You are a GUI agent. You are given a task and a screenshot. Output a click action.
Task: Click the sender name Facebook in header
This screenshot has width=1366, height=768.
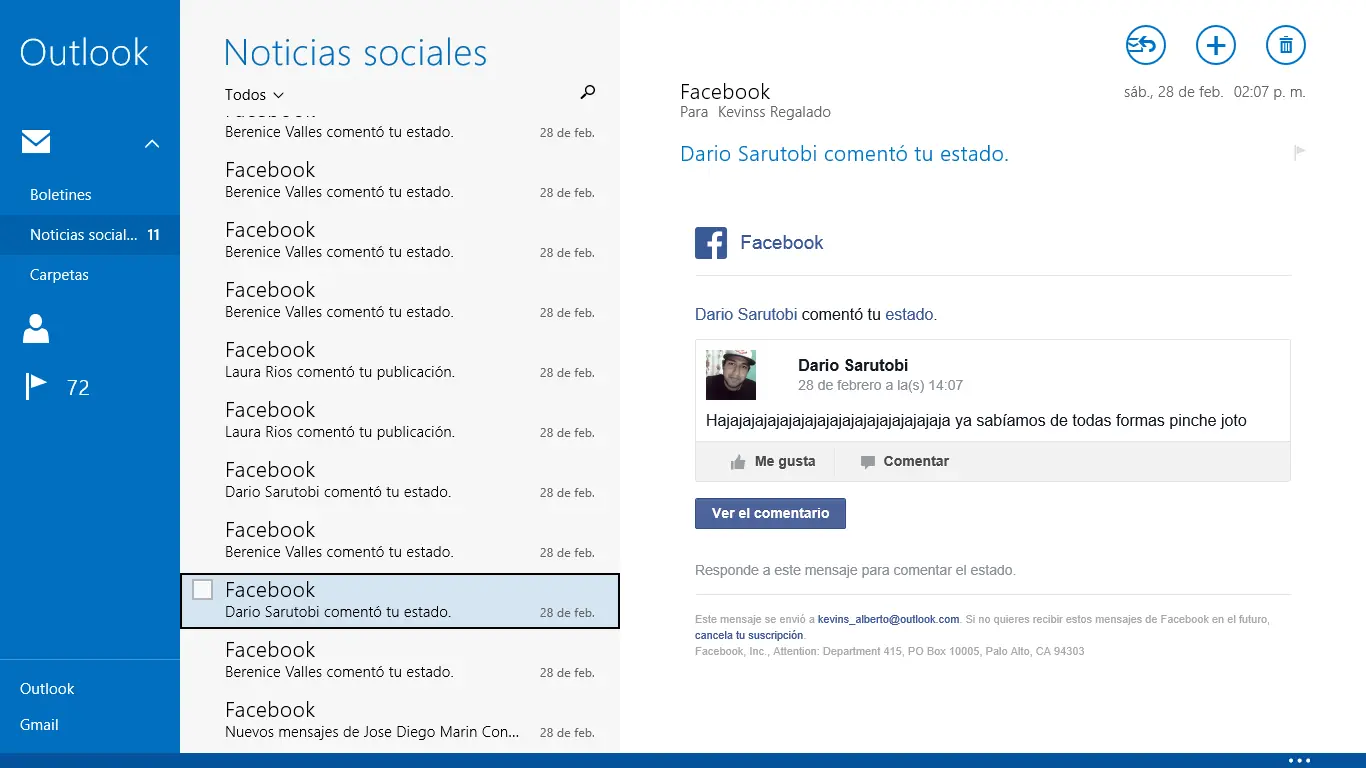[725, 92]
